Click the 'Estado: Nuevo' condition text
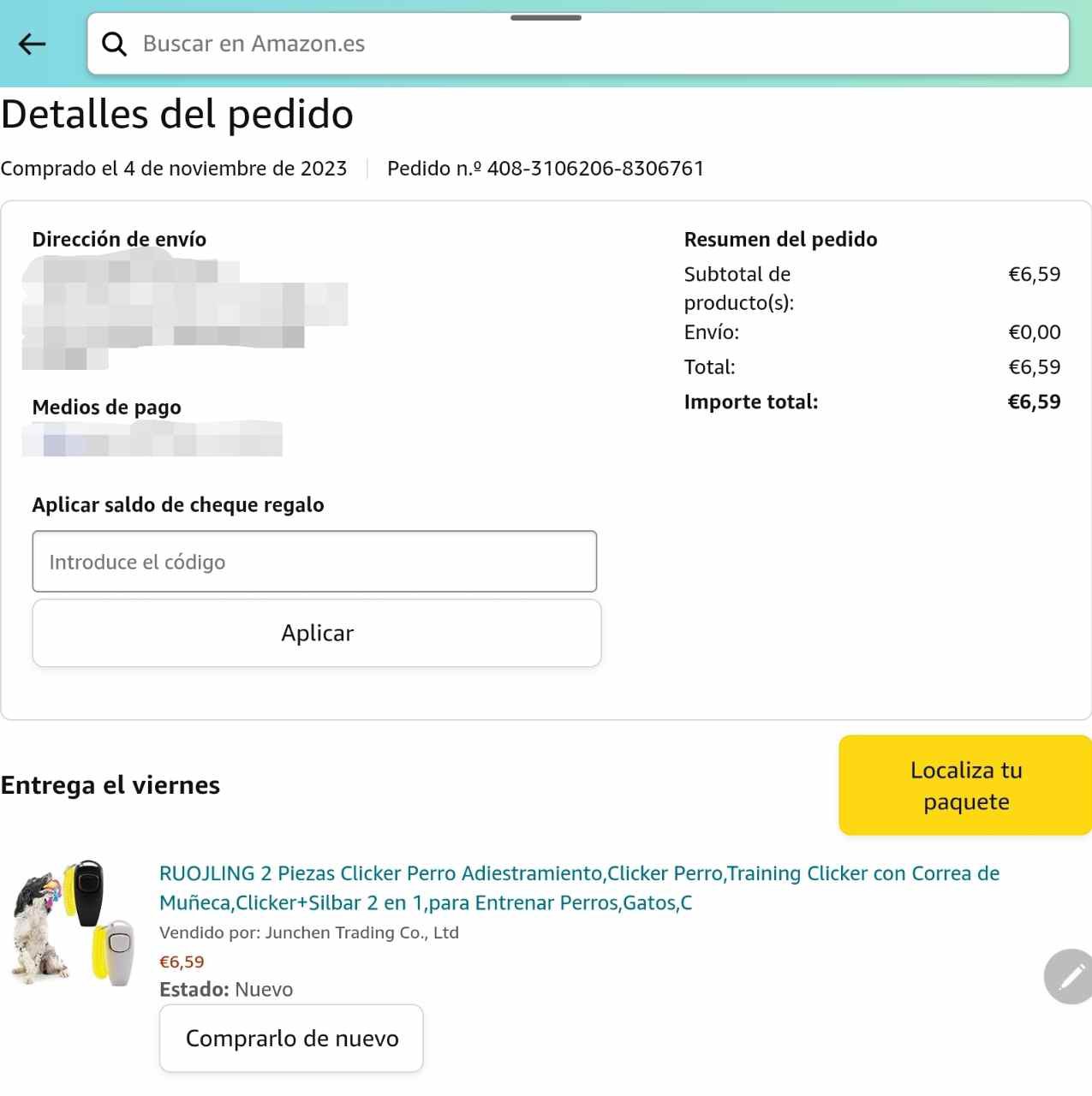Screen dimensions: 1092x1096 (x=226, y=989)
